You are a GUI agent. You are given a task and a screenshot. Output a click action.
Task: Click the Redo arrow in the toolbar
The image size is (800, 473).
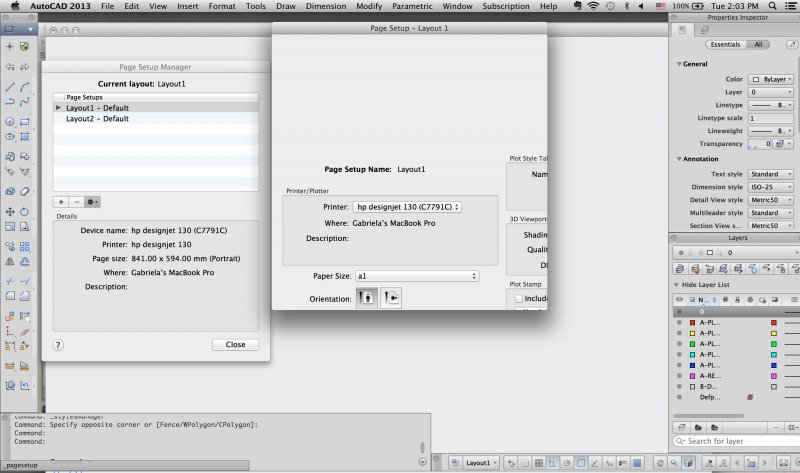[24, 67]
